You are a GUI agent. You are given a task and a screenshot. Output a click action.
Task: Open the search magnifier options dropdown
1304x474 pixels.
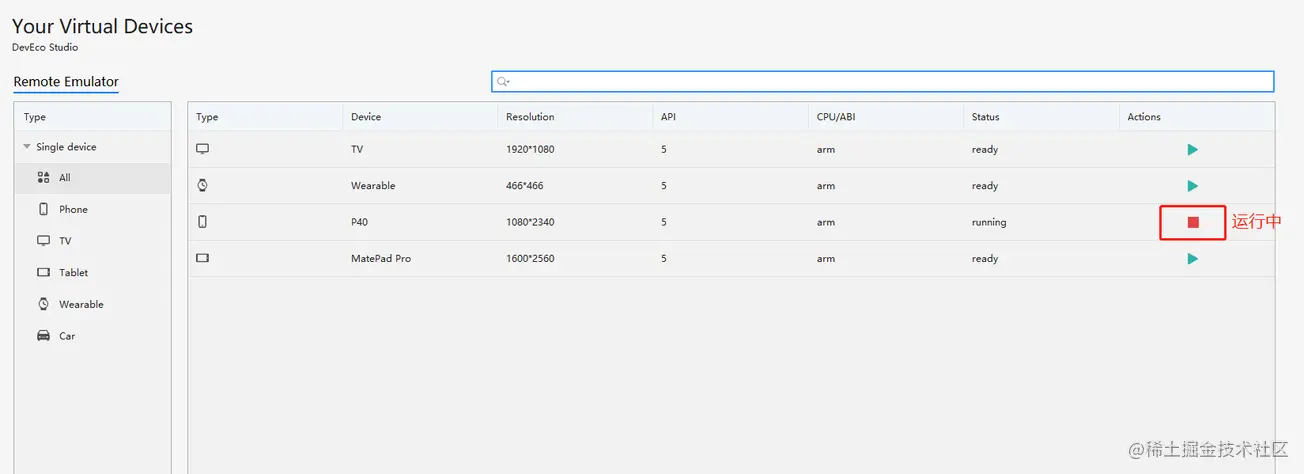pyautogui.click(x=504, y=82)
